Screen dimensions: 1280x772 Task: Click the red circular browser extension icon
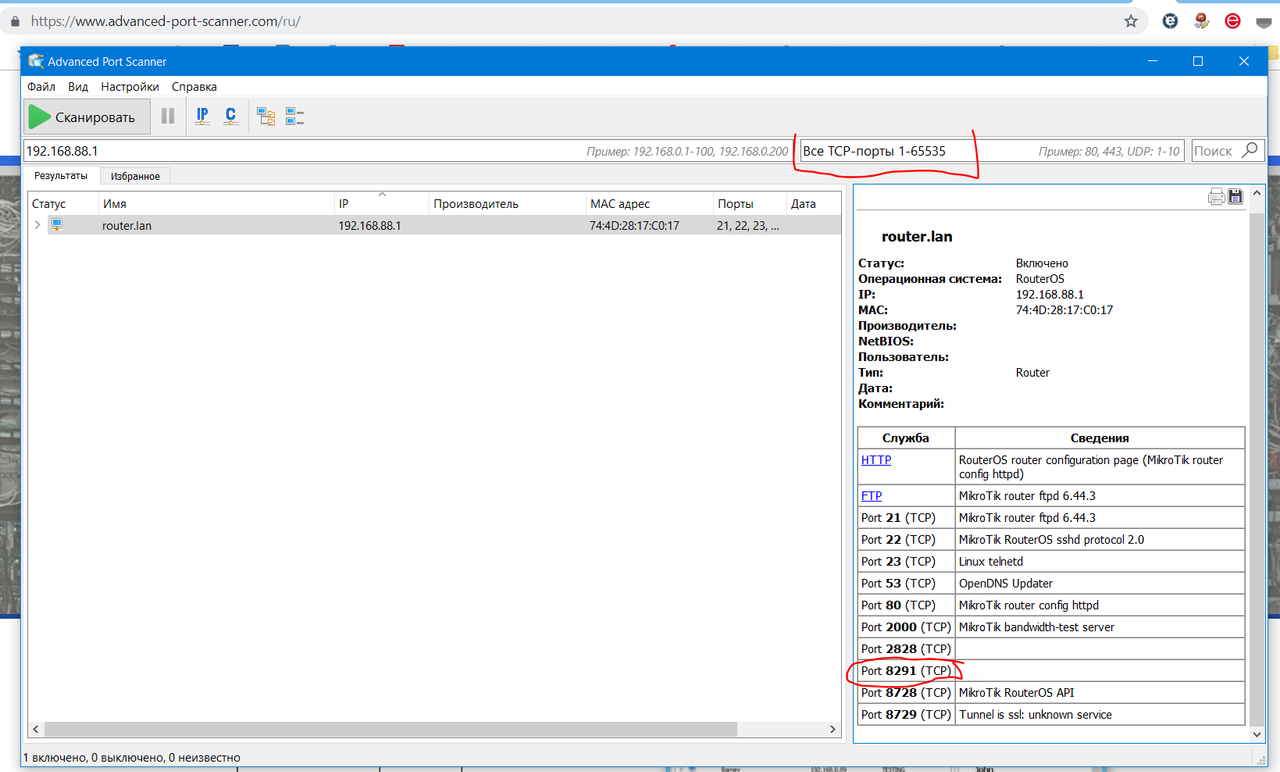click(x=1233, y=21)
